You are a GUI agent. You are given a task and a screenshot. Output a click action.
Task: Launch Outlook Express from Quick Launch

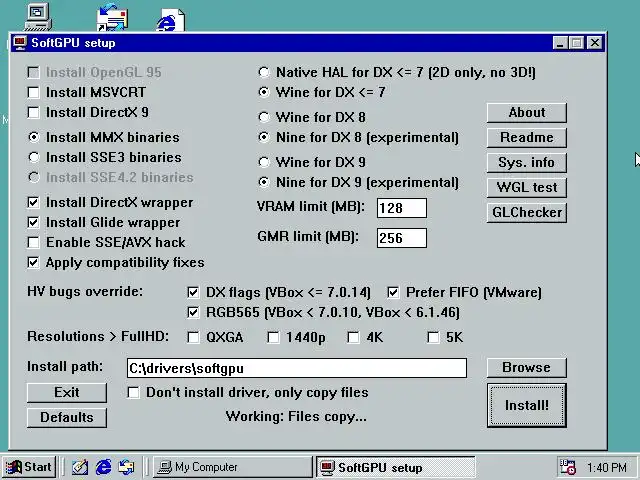coord(127,467)
